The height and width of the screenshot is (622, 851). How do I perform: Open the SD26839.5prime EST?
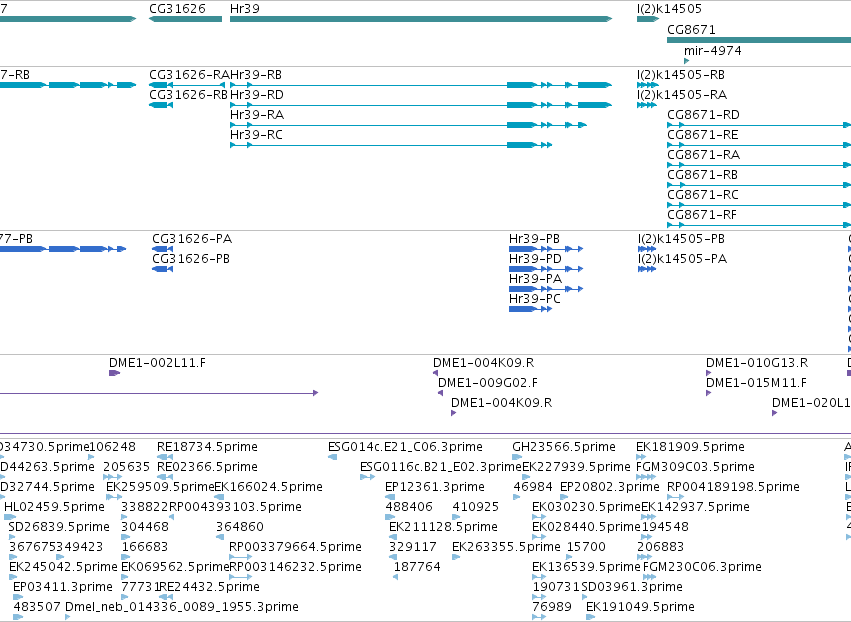[x=59, y=528]
